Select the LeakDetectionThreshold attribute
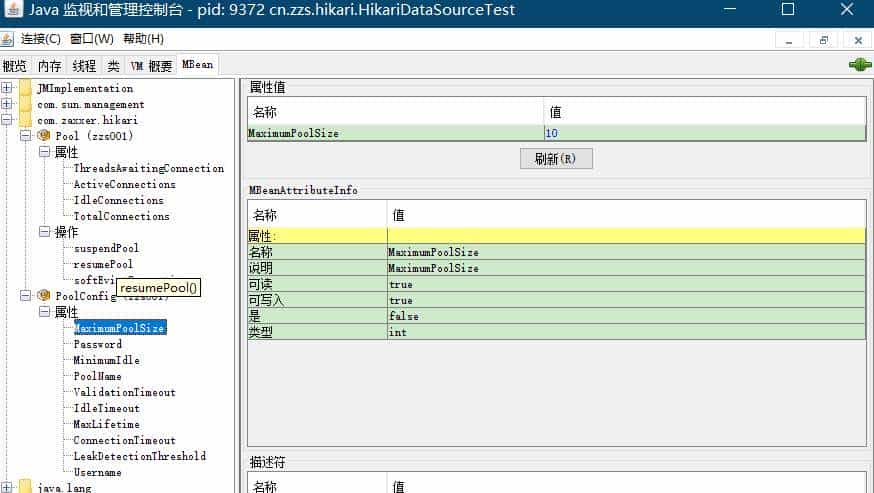The height and width of the screenshot is (493, 874). [139, 456]
